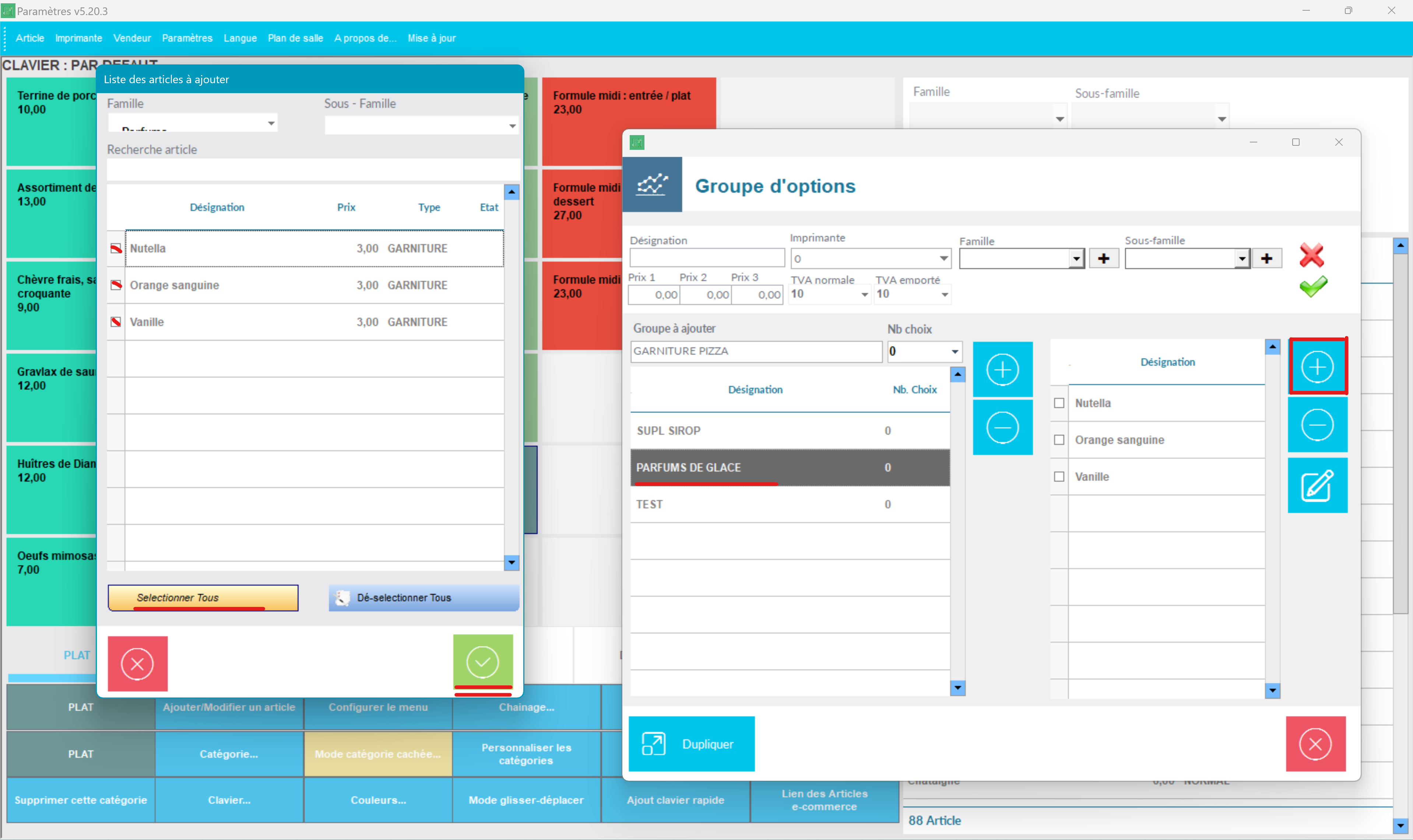Open Famille combo box in Groupe d'options

click(1076, 259)
